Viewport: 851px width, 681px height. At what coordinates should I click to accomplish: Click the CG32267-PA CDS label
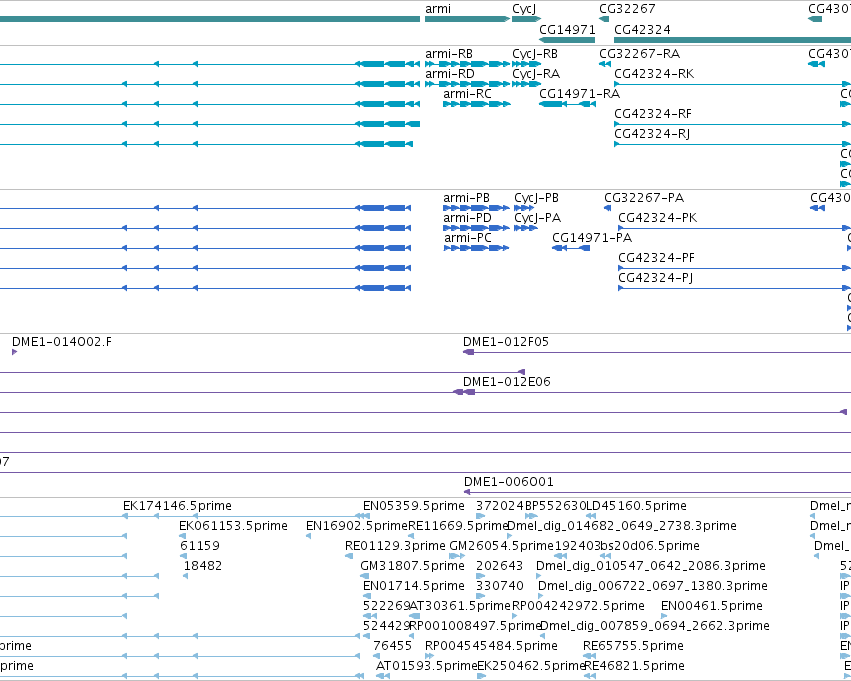pyautogui.click(x=644, y=199)
